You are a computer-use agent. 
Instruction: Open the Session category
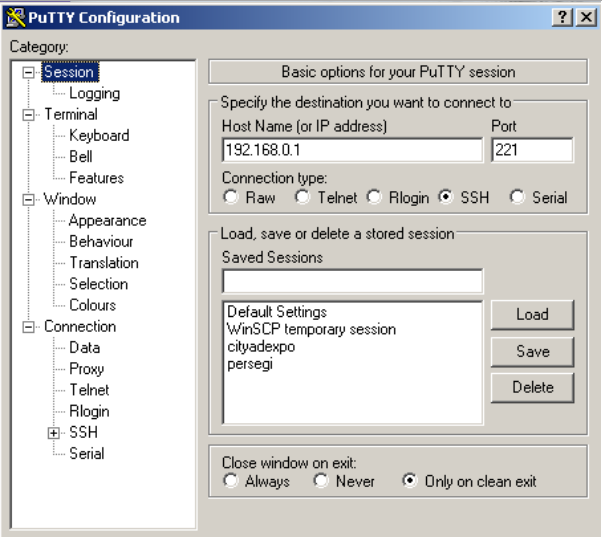[69, 72]
